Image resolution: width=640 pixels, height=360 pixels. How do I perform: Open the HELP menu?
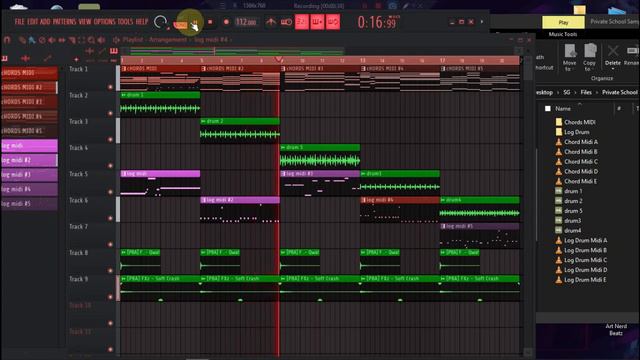(x=142, y=22)
